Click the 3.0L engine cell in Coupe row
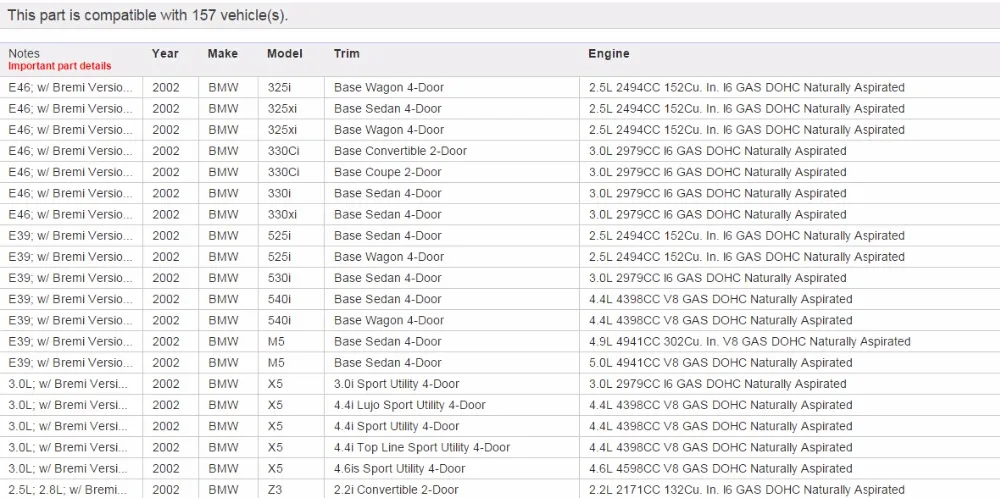 tap(717, 172)
